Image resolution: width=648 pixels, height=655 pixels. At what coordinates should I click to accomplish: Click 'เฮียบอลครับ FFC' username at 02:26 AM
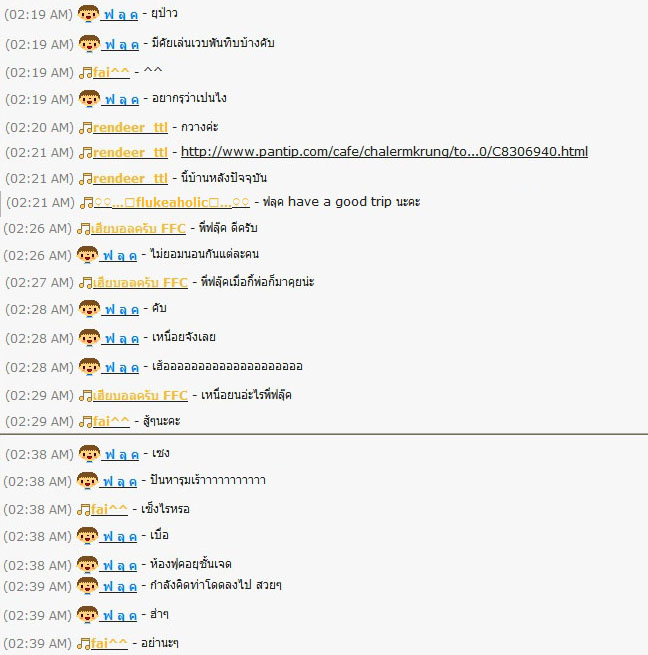pos(138,228)
